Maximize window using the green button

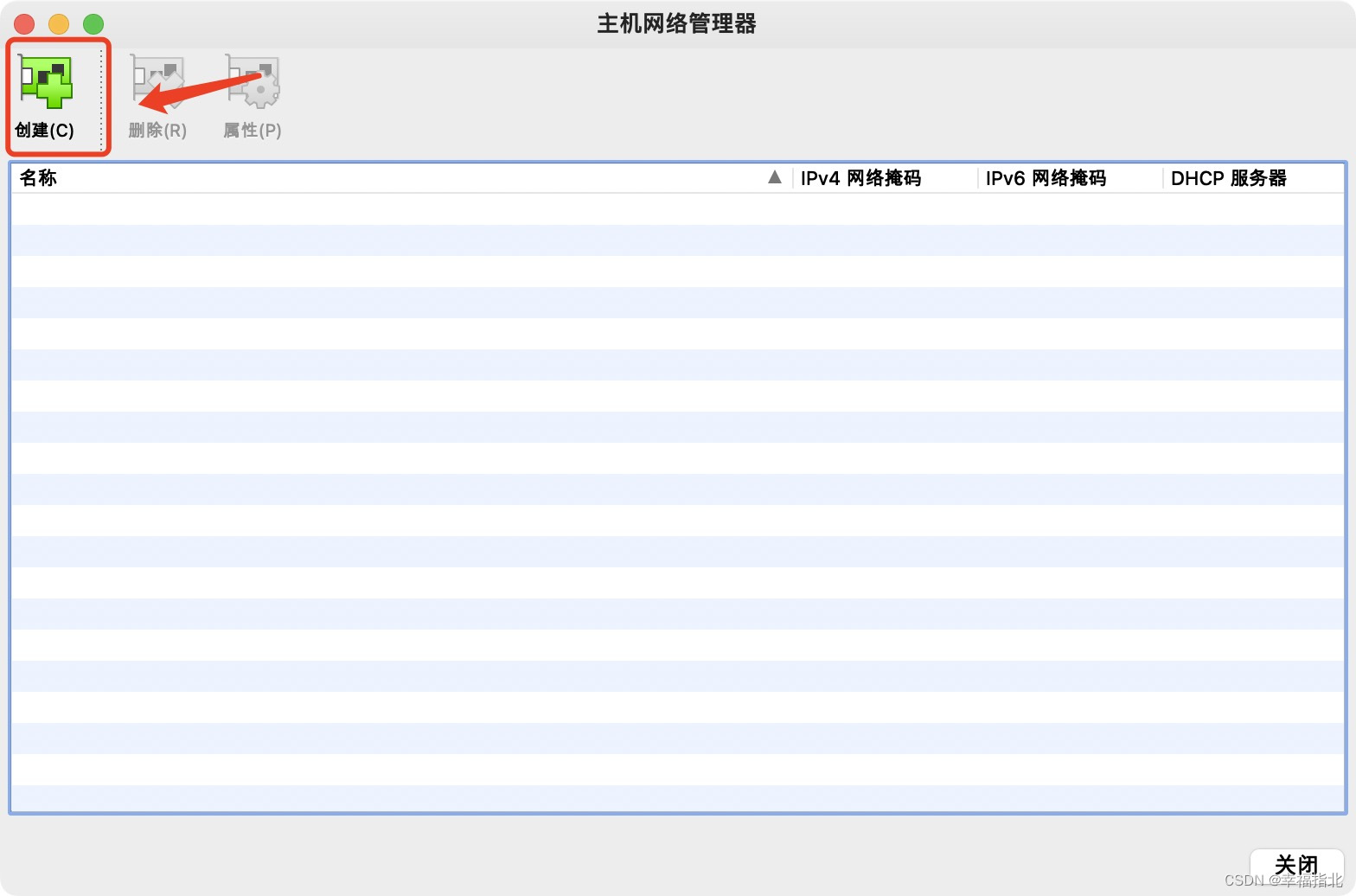[x=93, y=24]
